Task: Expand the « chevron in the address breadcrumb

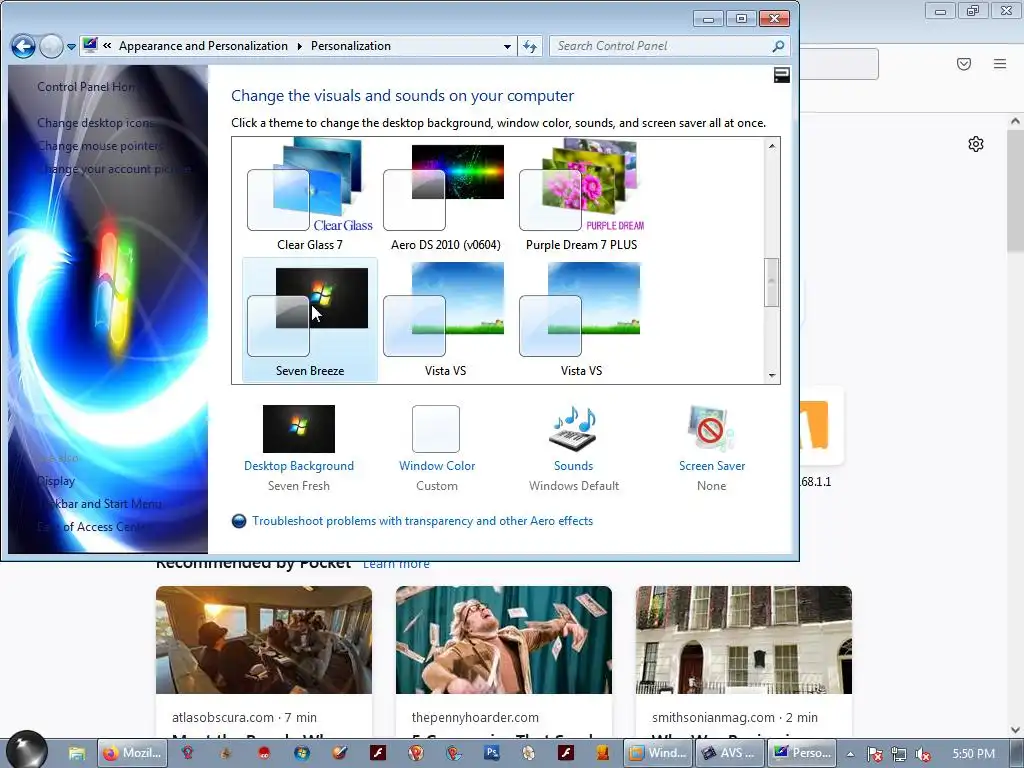Action: pyautogui.click(x=107, y=46)
